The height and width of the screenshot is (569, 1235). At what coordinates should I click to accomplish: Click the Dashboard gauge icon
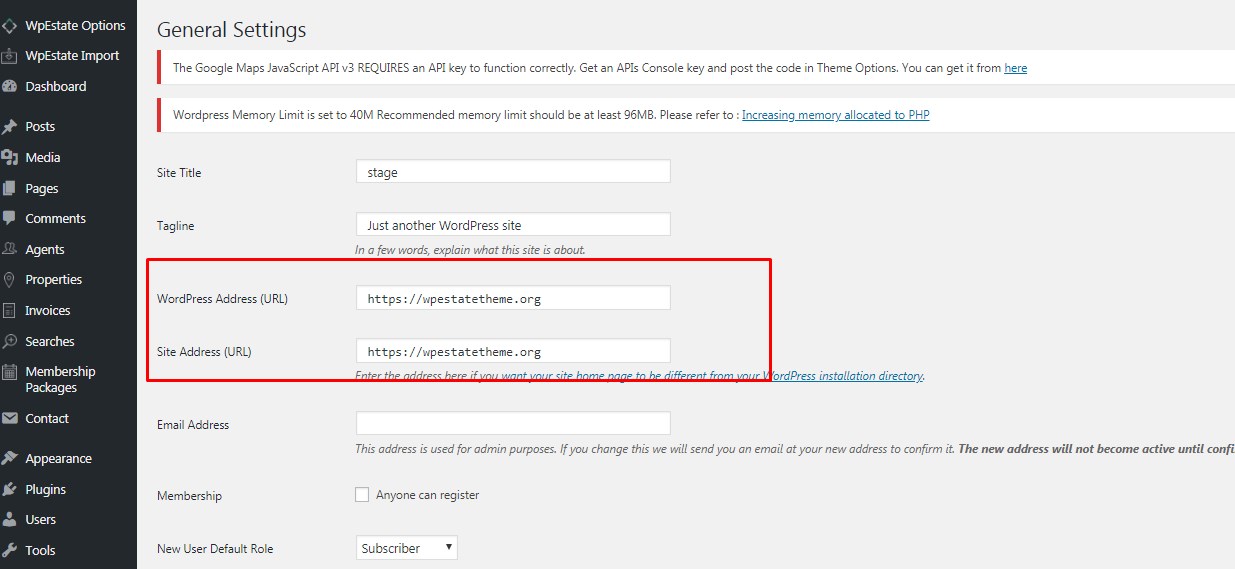coord(10,86)
